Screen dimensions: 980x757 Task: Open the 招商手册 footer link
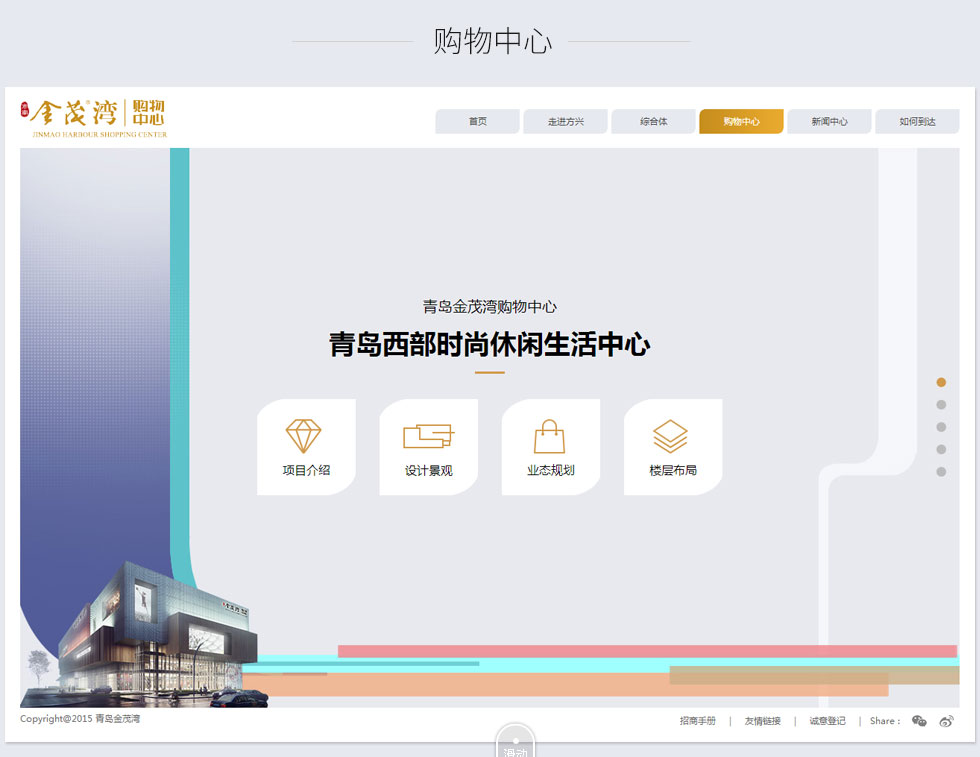tap(697, 721)
